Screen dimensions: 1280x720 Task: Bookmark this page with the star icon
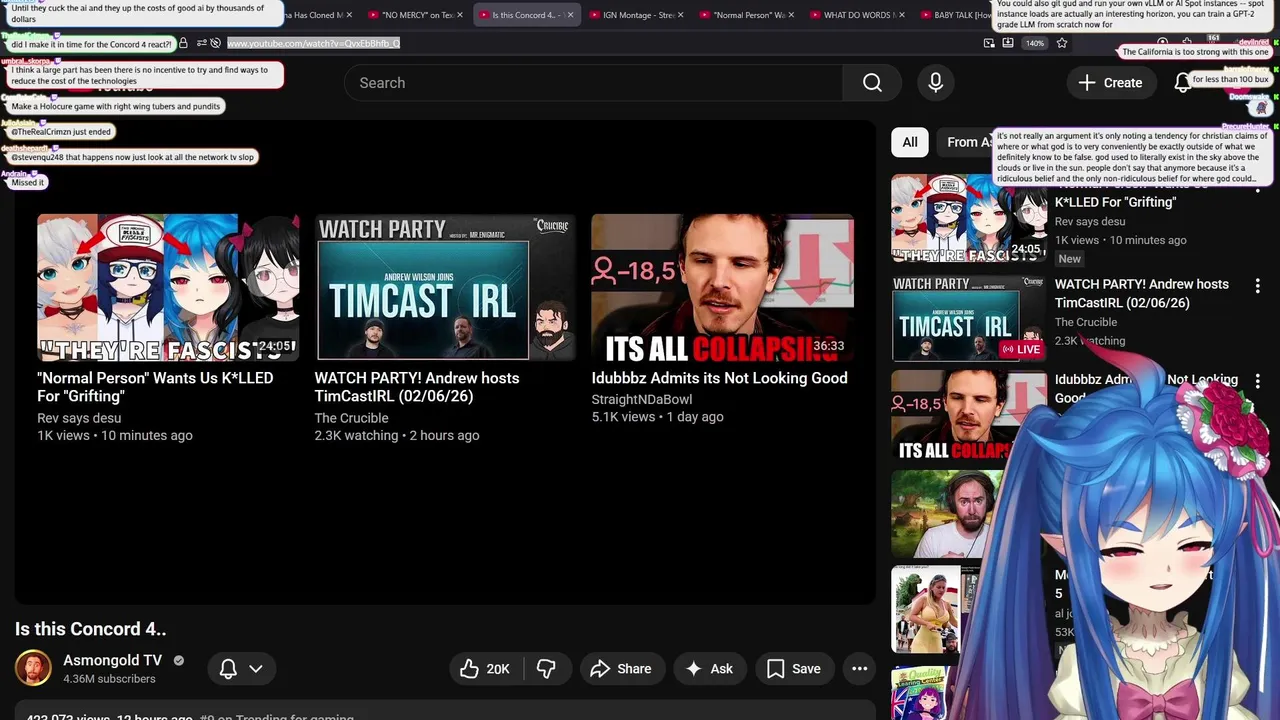click(x=1062, y=43)
